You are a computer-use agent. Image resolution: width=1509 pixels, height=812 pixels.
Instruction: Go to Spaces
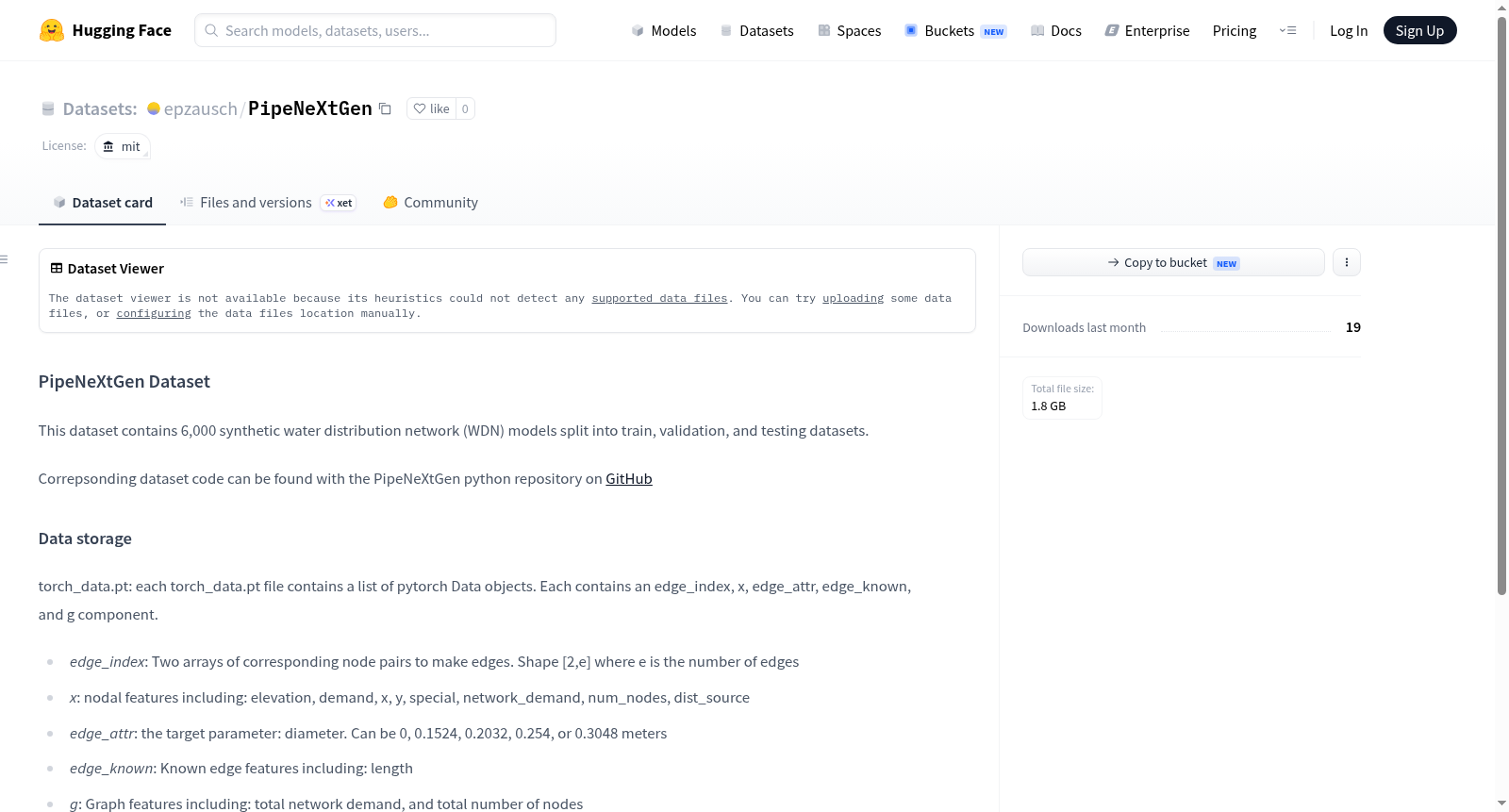pyautogui.click(x=849, y=30)
